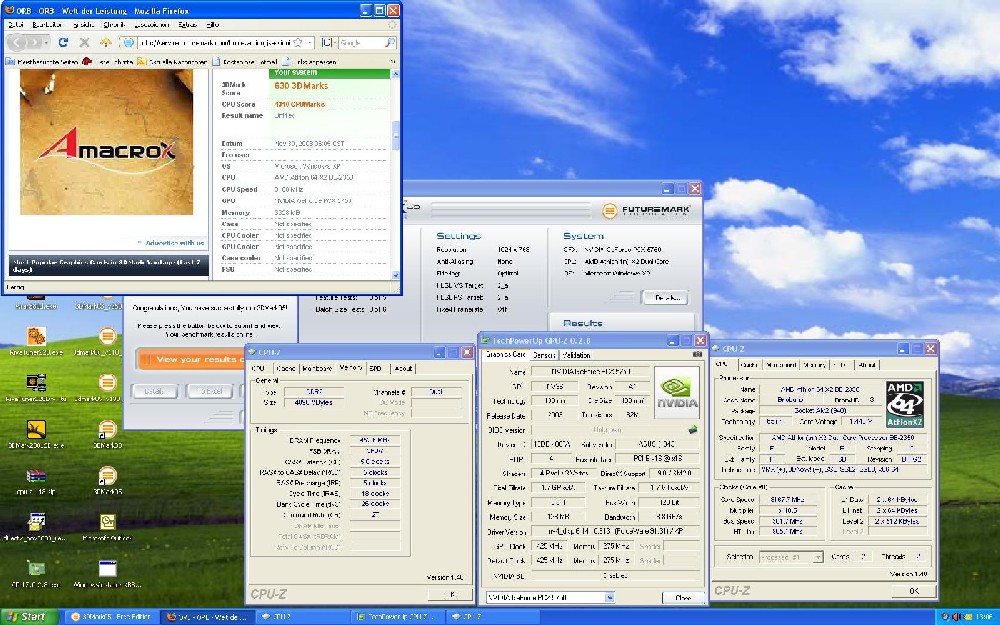Select the Memory tab in right CPU-Z window
The width and height of the screenshot is (1000, 625).
(814, 365)
